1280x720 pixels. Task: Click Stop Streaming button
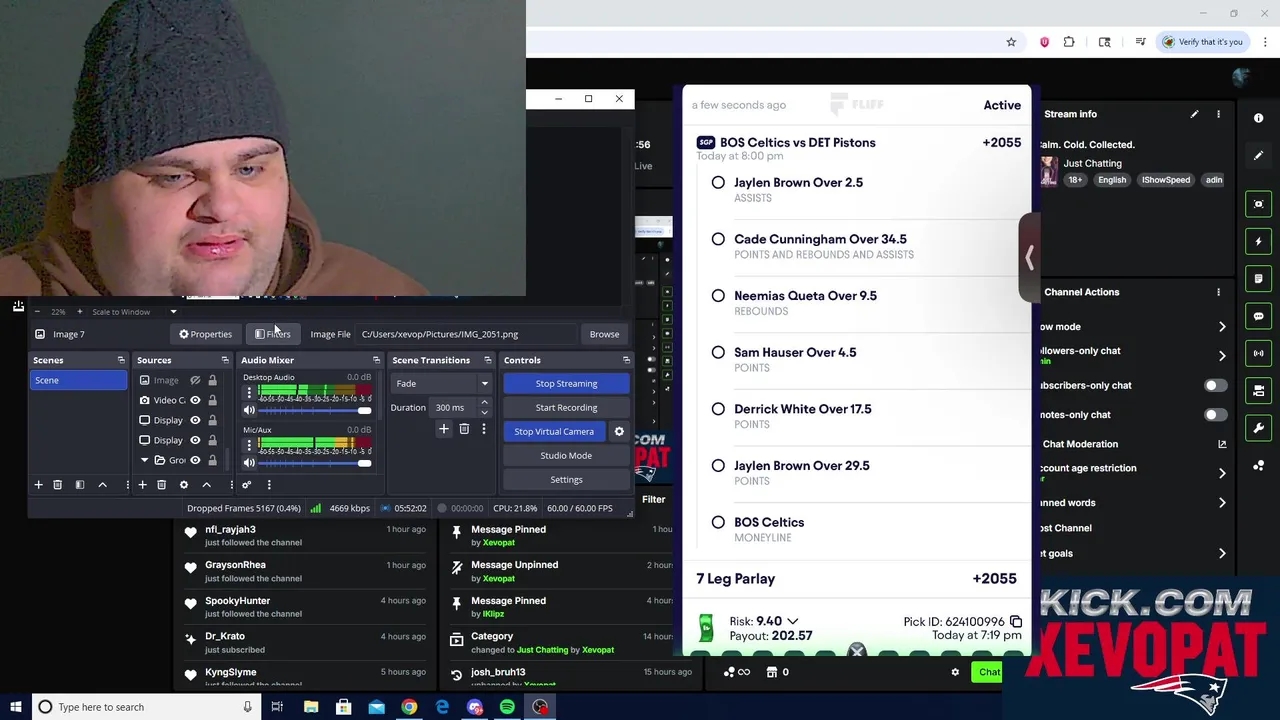[x=566, y=384]
